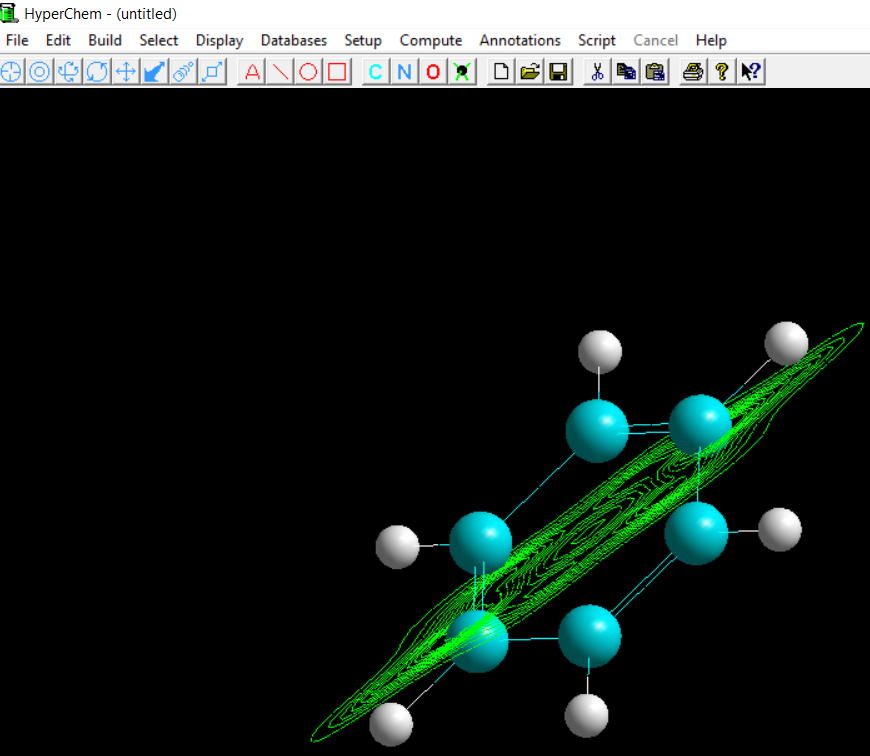
Task: Choose the Line annotation tool
Action: click(x=281, y=72)
